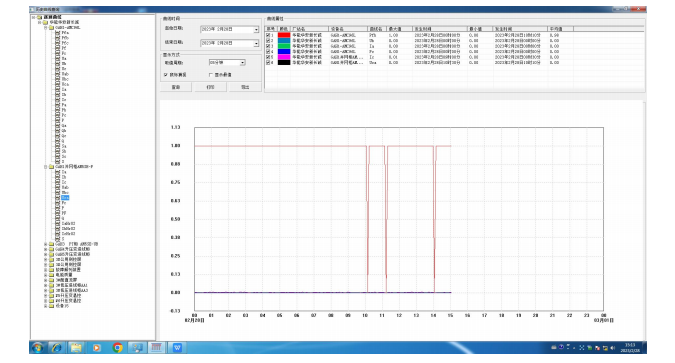The width and height of the screenshot is (675, 363).
Task: Click the highlighted Uca curve item
Action: [x=65, y=198]
